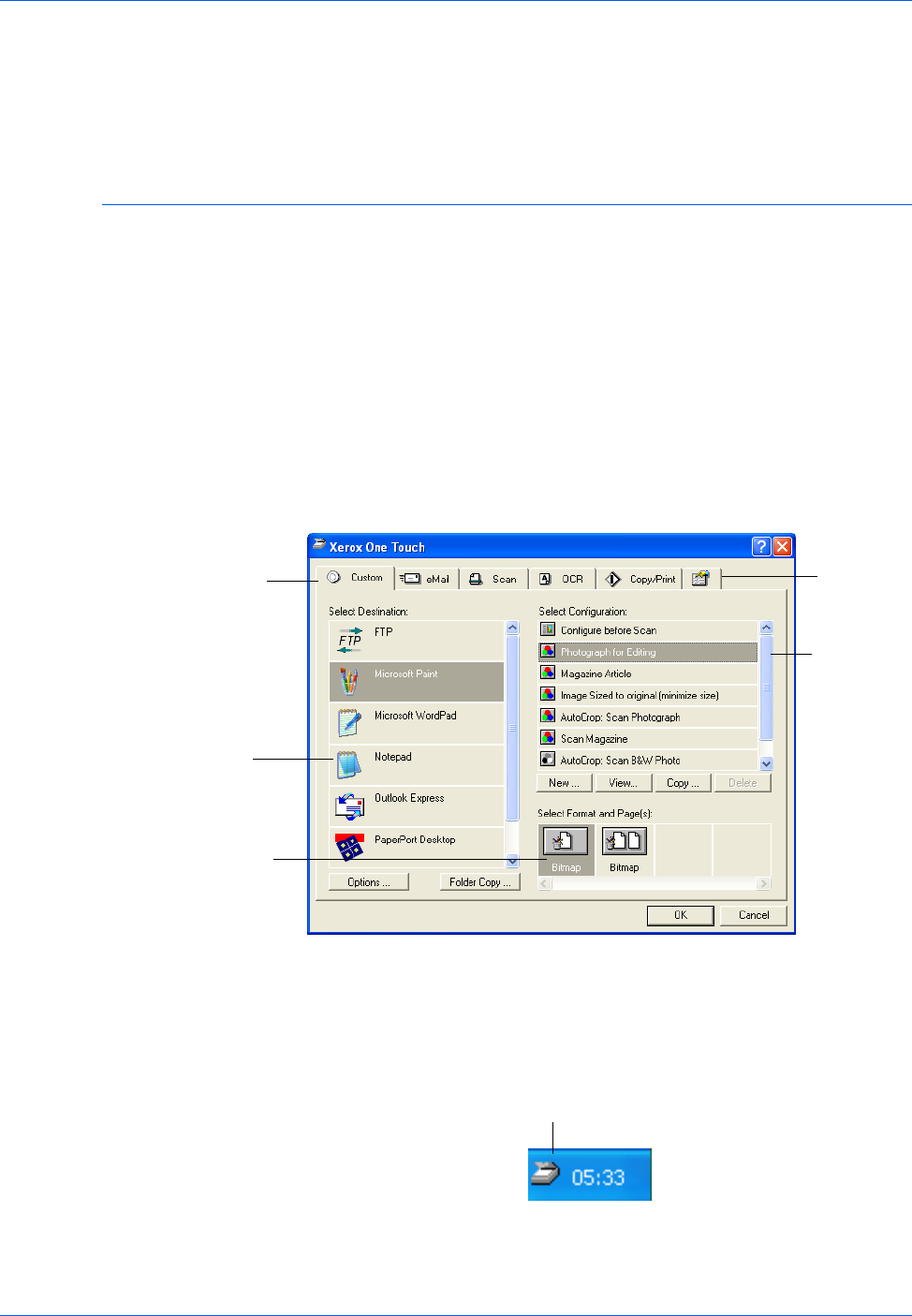Click the help question mark button

point(761,547)
